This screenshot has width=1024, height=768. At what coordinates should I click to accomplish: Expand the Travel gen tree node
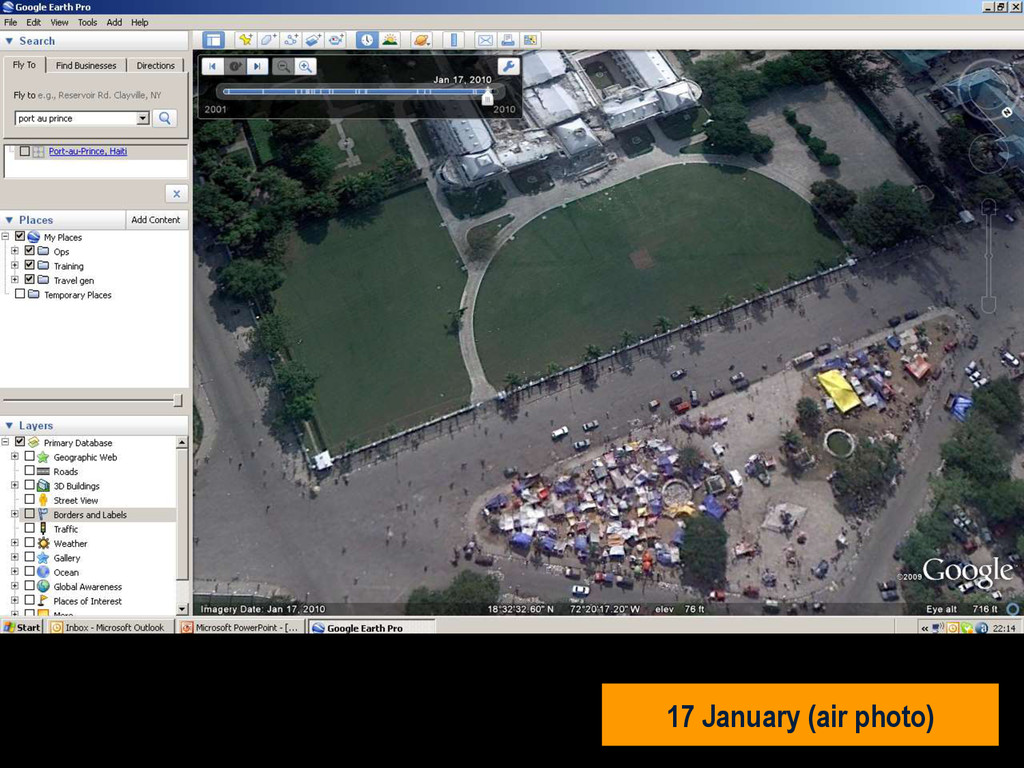(14, 280)
